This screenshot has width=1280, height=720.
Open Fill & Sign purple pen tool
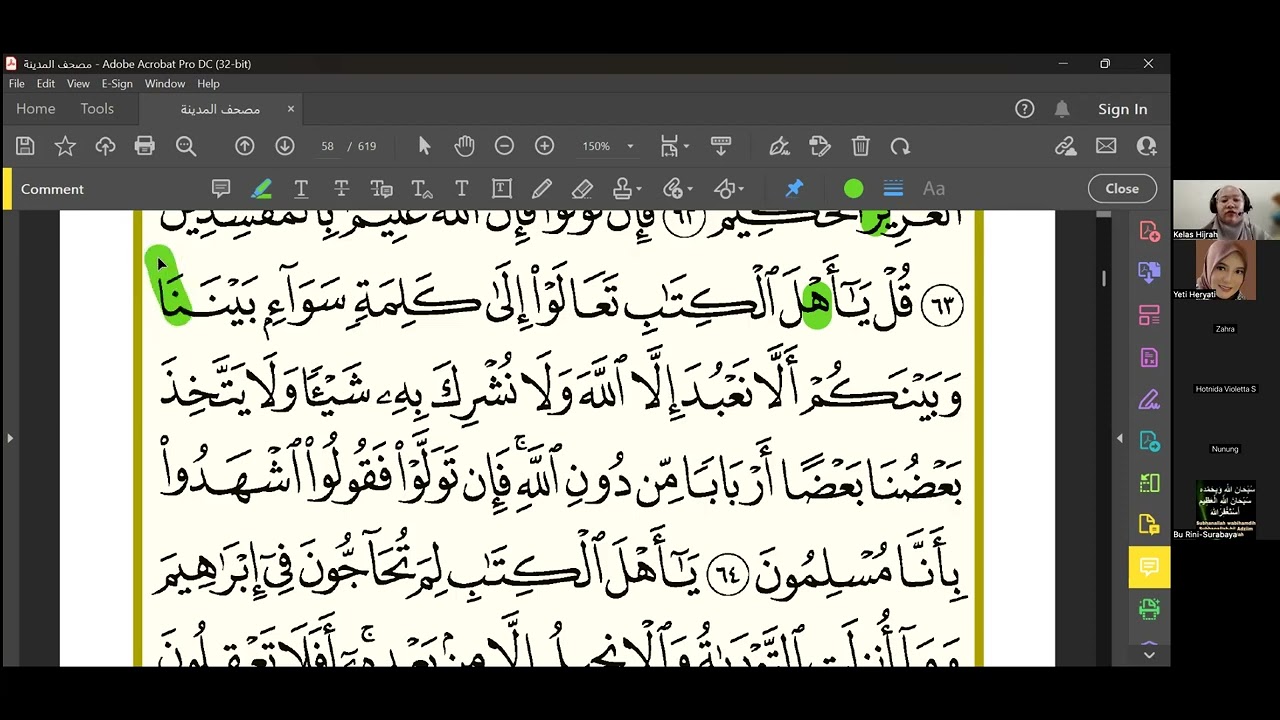1149,400
